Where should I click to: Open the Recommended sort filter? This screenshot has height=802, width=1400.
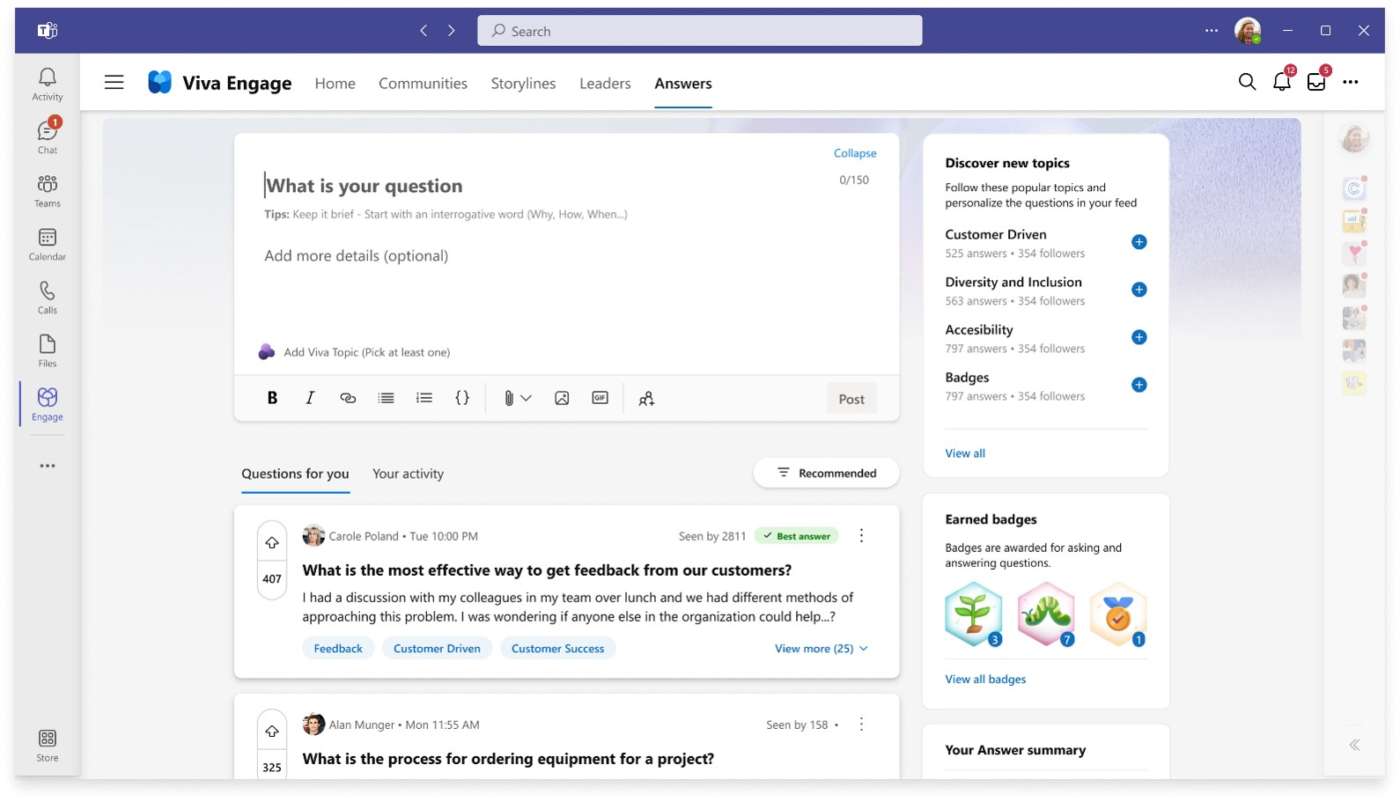click(826, 472)
